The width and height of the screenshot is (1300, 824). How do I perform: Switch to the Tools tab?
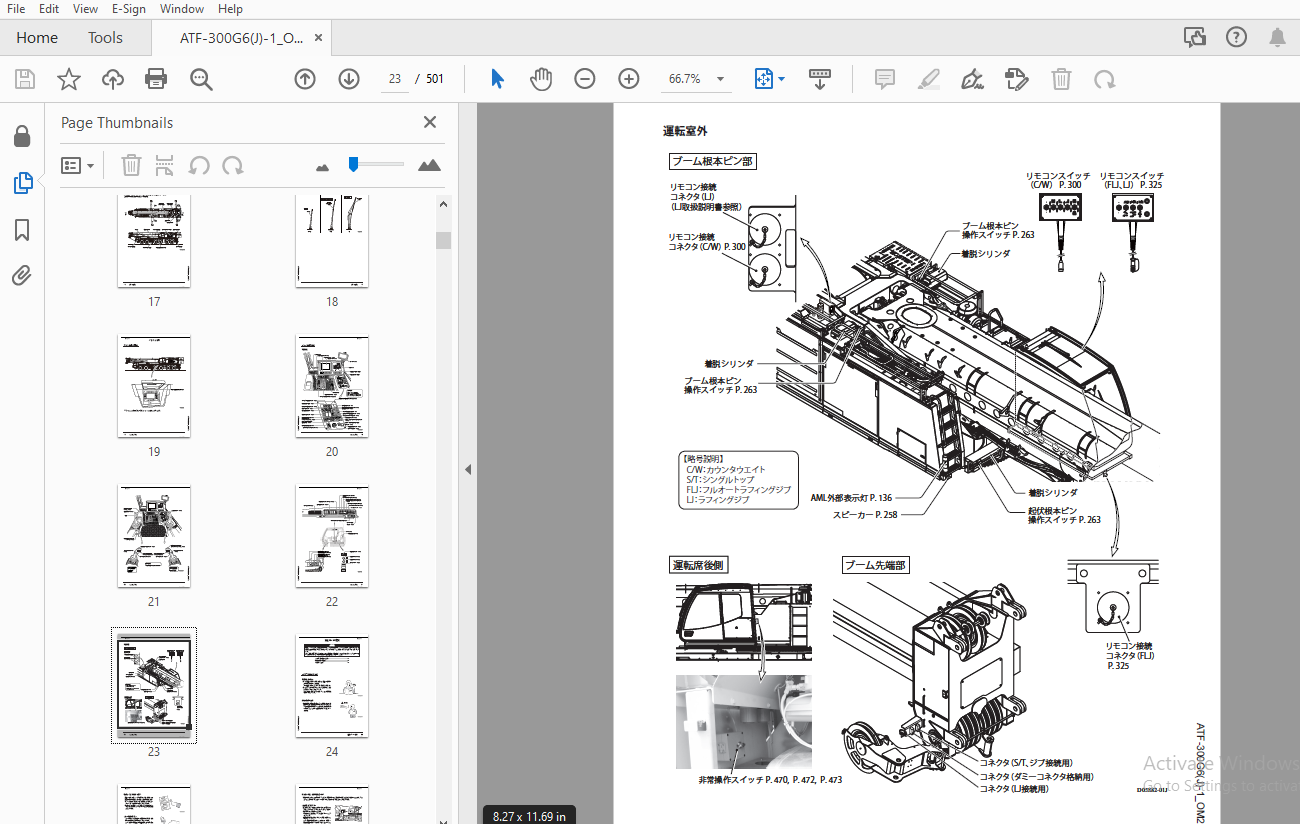[x=105, y=38]
